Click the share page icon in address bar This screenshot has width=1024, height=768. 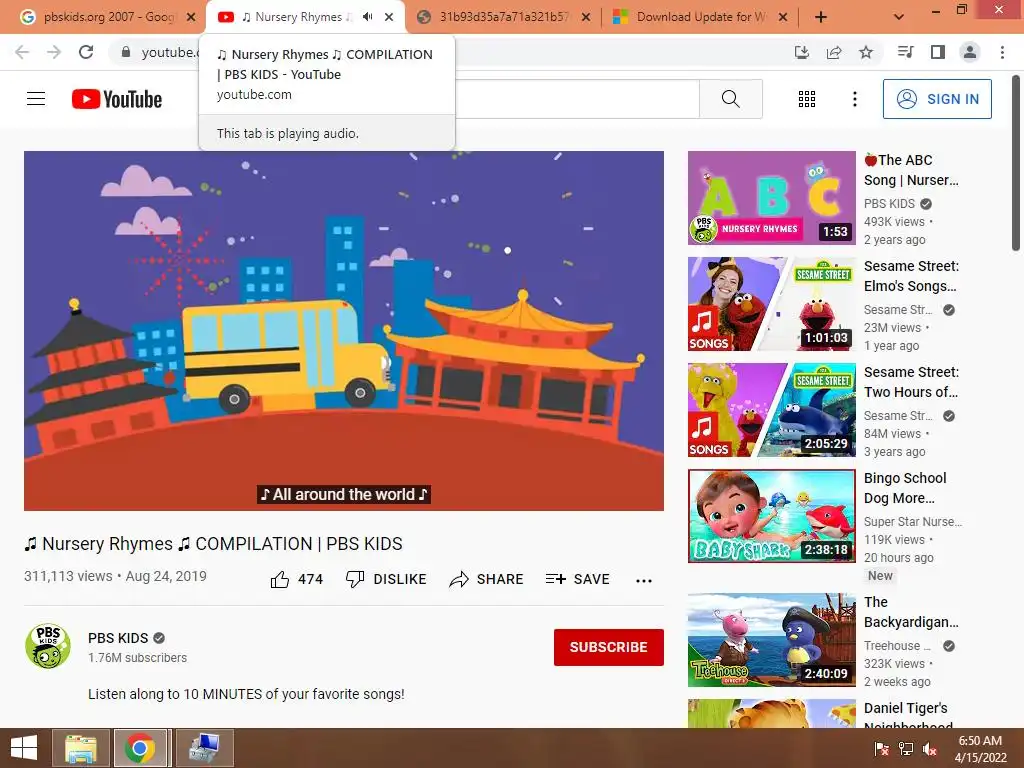834,52
